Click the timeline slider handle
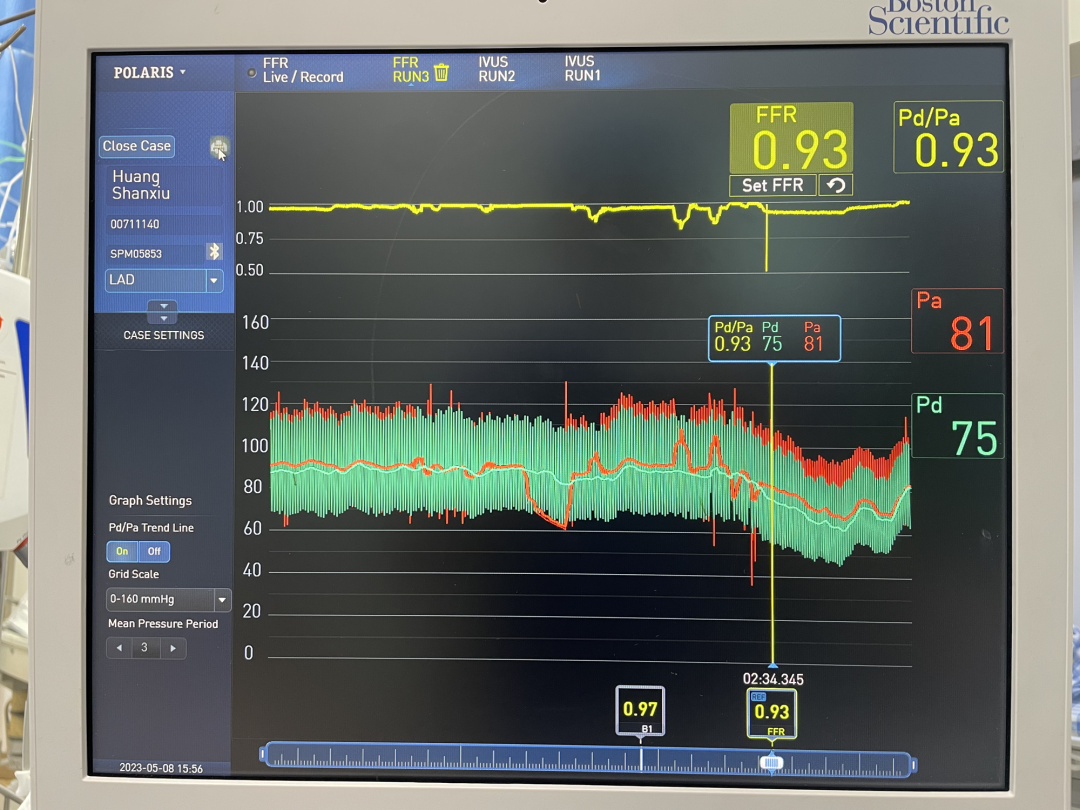The image size is (1080, 810). click(771, 762)
